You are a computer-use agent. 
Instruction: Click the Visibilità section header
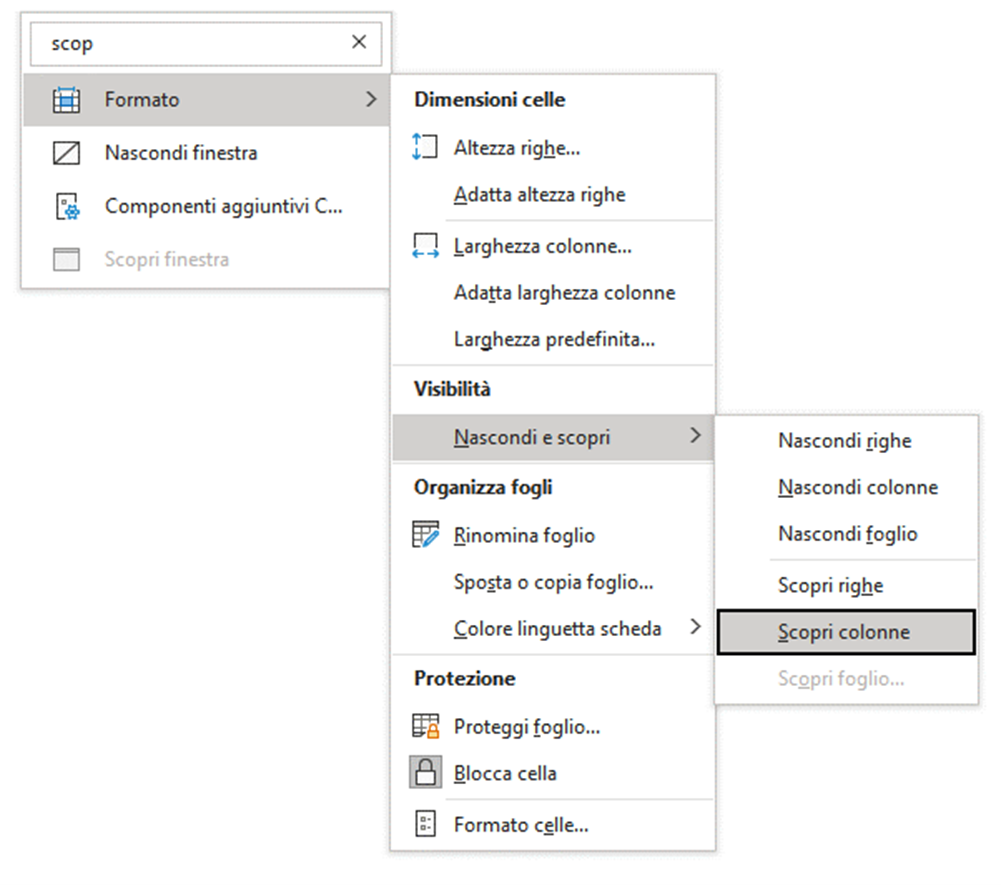click(453, 389)
